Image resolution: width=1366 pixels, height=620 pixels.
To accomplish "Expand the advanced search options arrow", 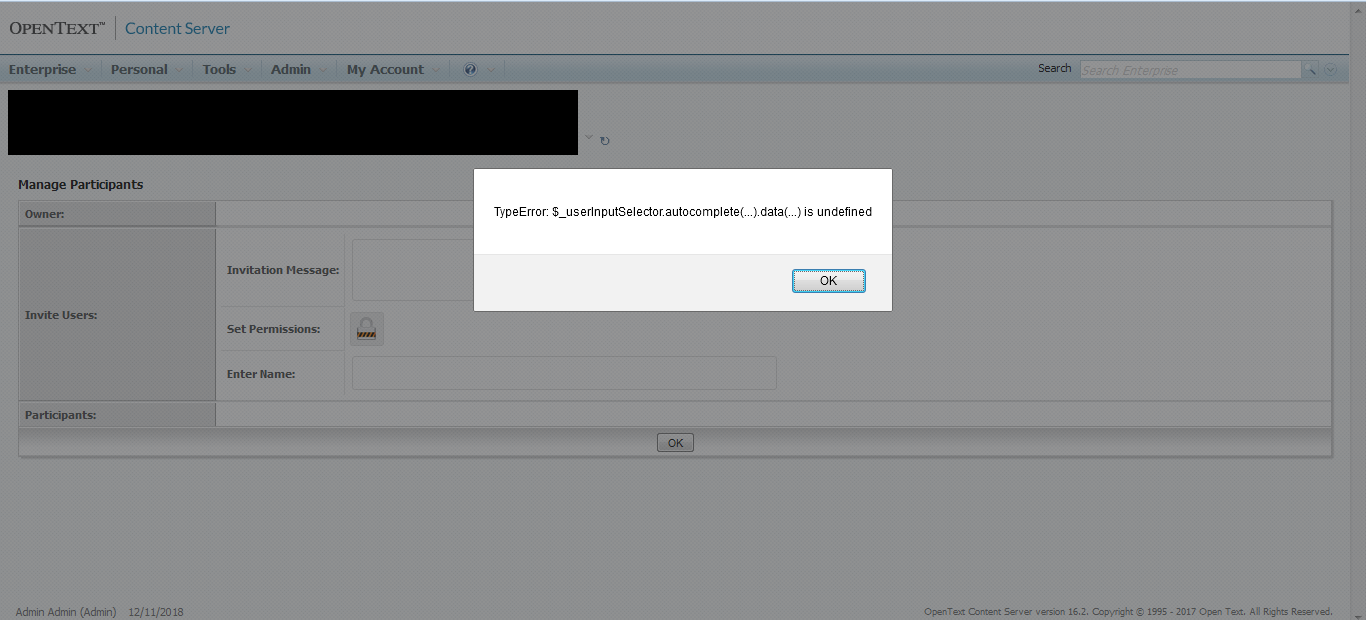I will click(x=1330, y=70).
